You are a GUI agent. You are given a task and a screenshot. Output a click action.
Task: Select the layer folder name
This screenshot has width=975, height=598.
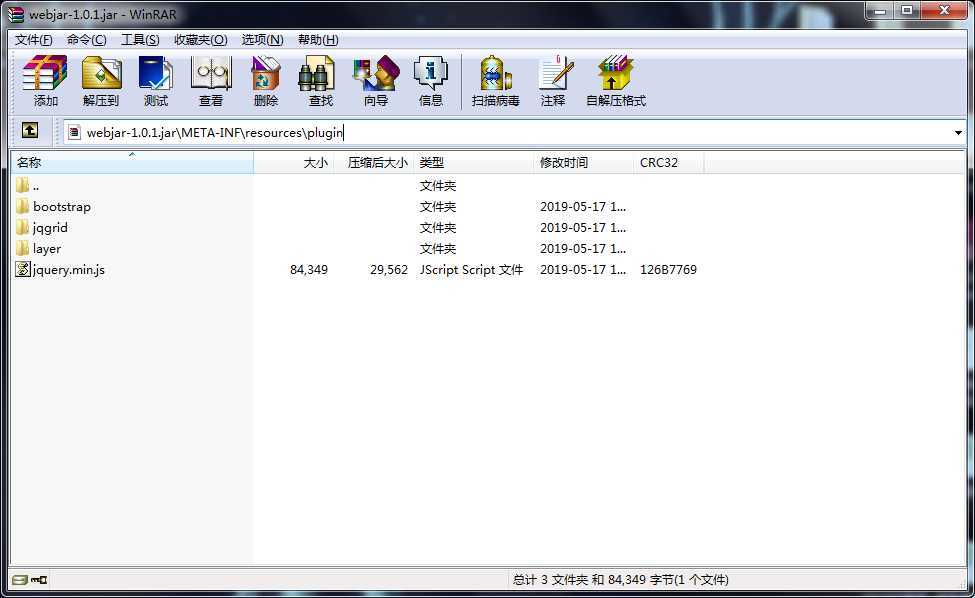(47, 249)
